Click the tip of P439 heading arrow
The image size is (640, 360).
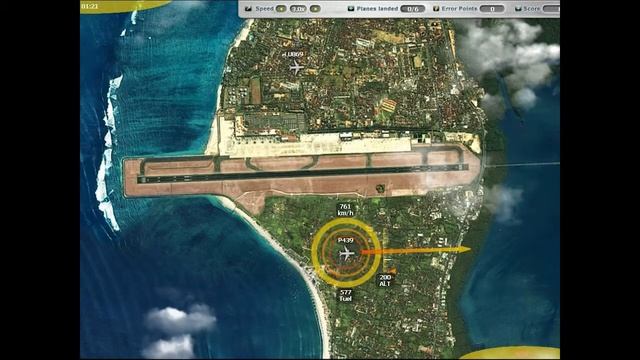(x=465, y=249)
